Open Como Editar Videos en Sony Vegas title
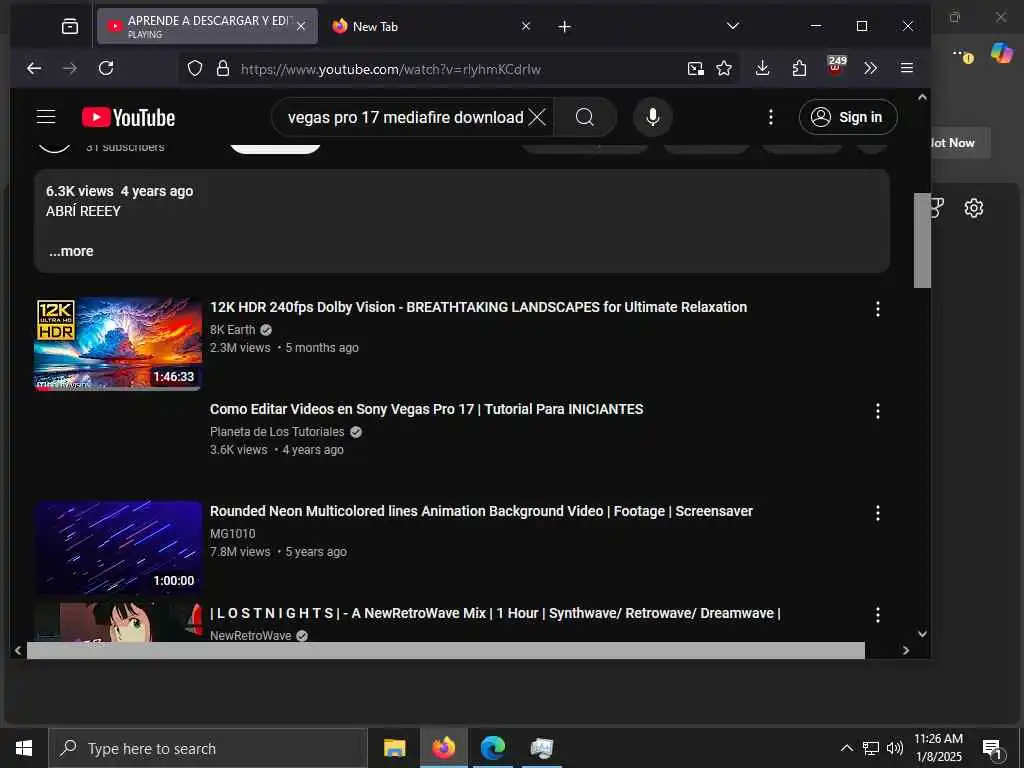 tap(426, 409)
